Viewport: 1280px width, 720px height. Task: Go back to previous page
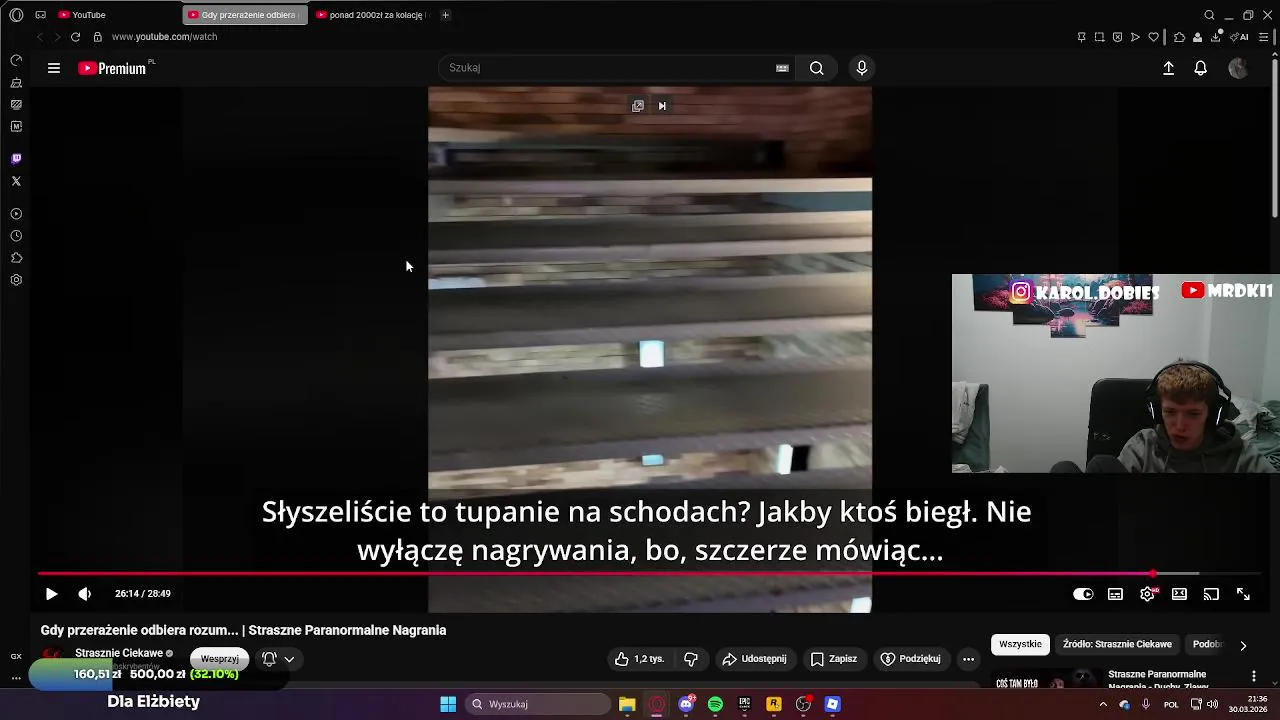click(x=39, y=37)
